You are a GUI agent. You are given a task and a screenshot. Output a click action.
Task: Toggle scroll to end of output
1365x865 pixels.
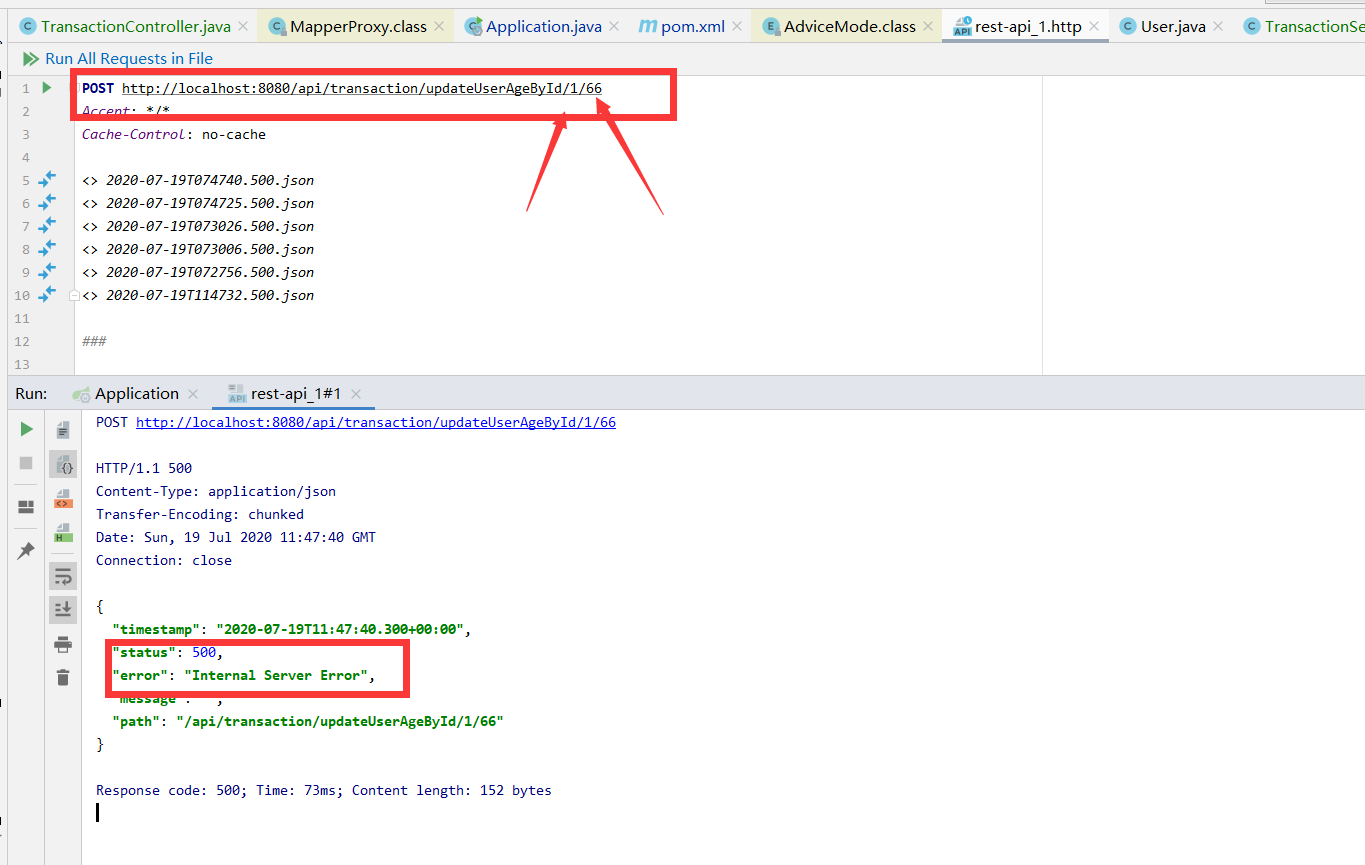click(63, 609)
